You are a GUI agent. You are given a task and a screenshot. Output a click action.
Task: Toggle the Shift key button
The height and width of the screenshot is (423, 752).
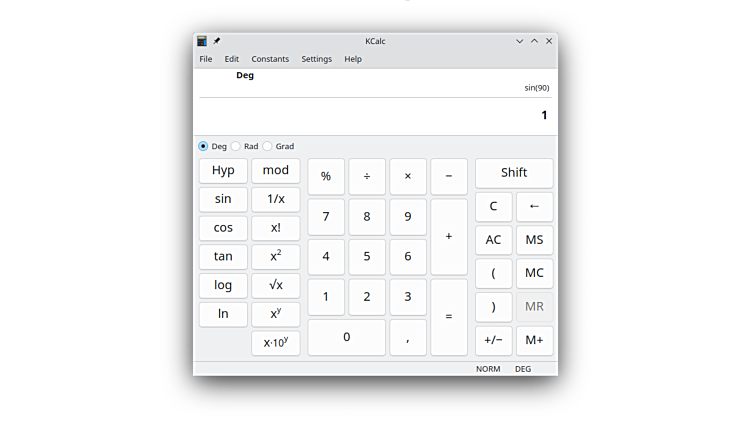point(514,173)
